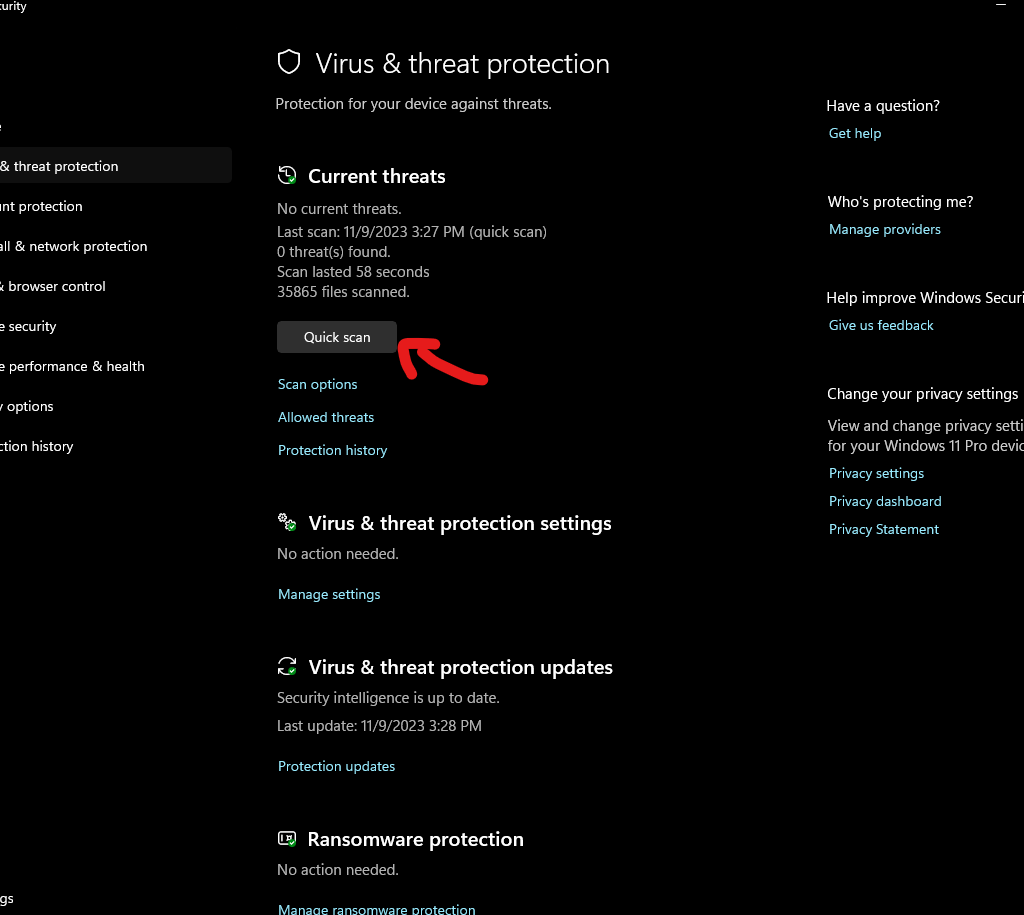1024x915 pixels.
Task: Click Give us feedback link
Action: (x=881, y=325)
